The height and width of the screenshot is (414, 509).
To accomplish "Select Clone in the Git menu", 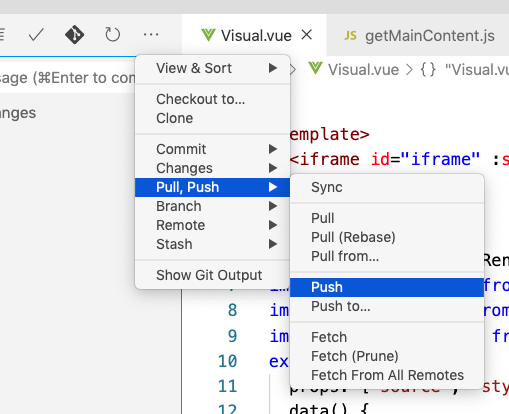I will pos(213,118).
